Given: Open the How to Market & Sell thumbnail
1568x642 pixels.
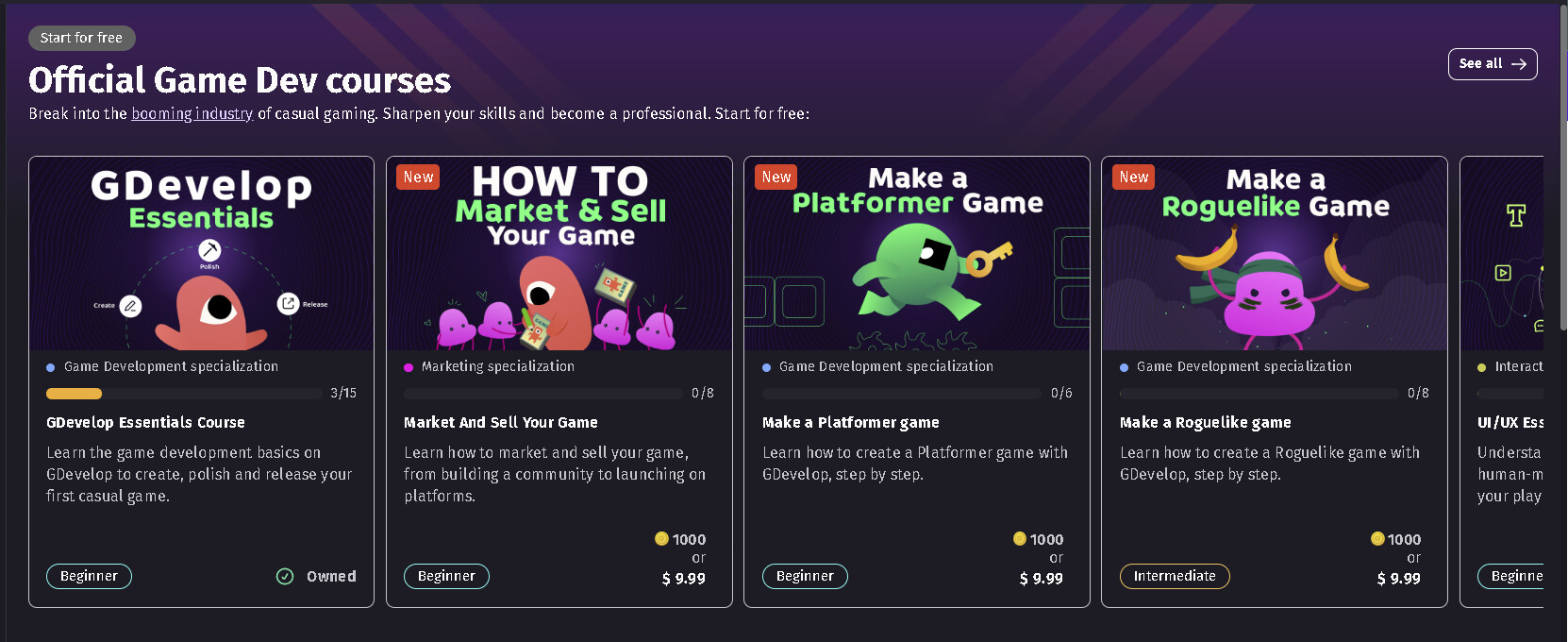Looking at the screenshot, I should tap(559, 254).
